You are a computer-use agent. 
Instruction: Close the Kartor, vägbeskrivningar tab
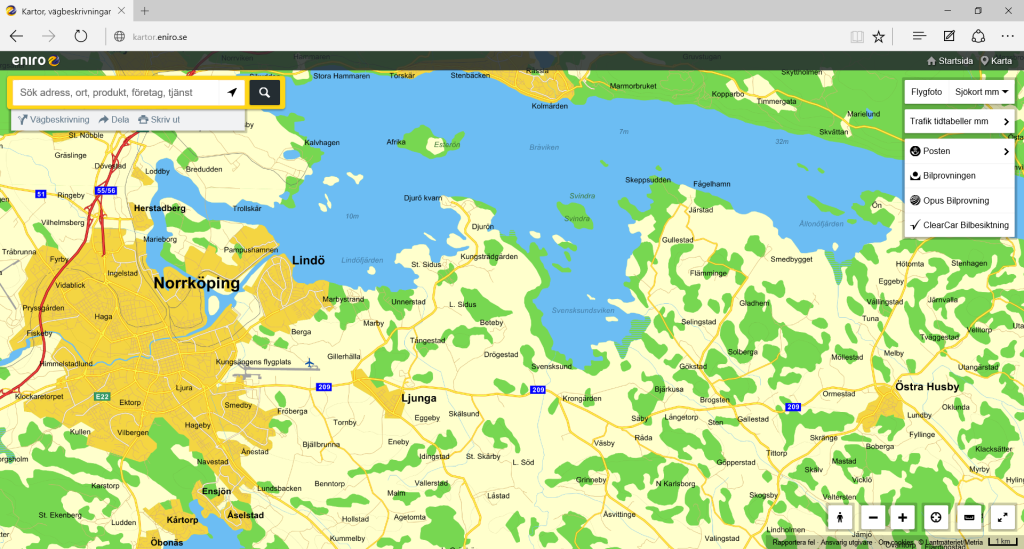tap(121, 11)
